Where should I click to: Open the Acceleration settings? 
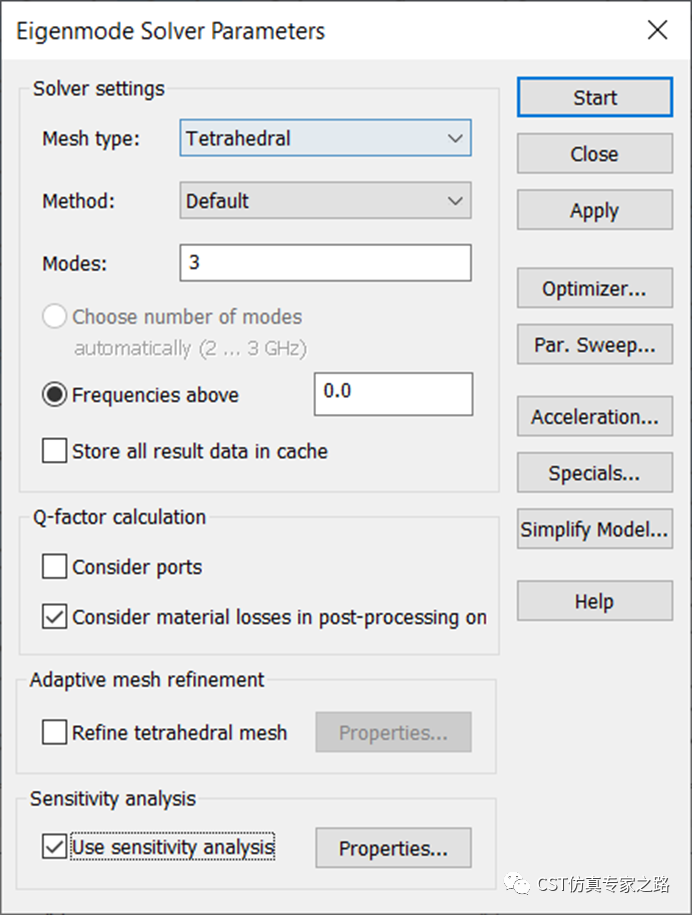click(595, 417)
